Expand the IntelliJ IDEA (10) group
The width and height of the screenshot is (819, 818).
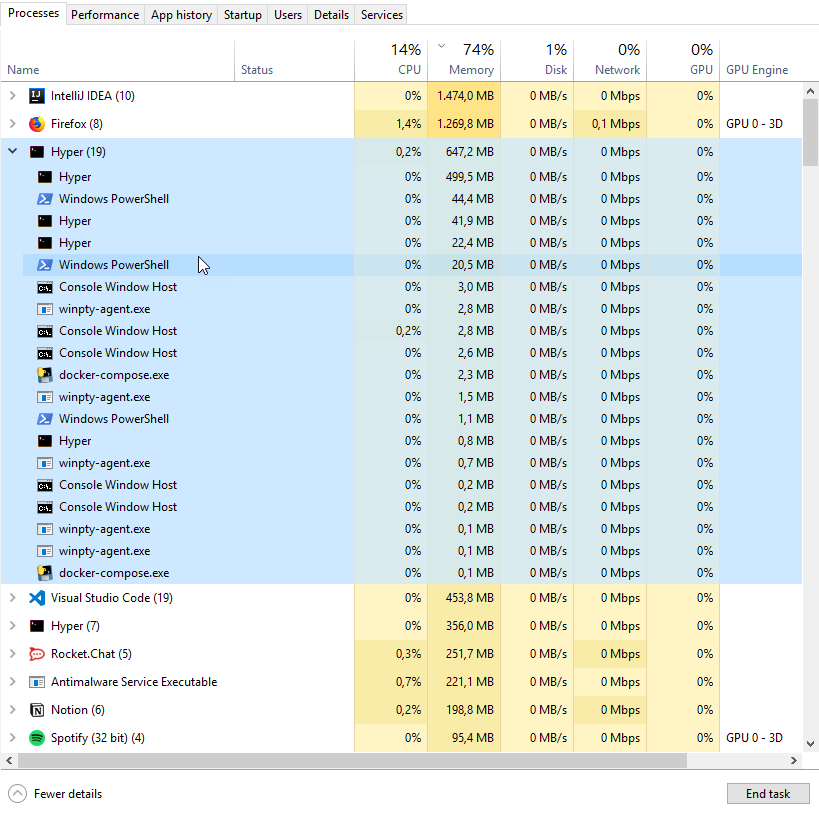[13, 96]
